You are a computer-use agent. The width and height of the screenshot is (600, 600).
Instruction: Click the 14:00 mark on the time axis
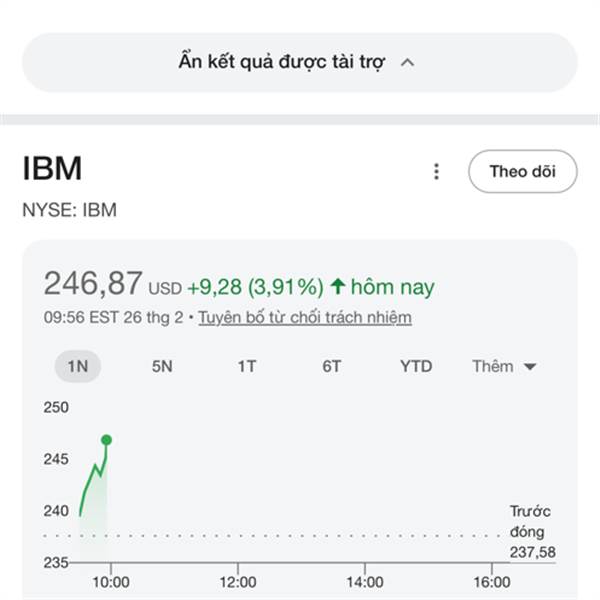[x=365, y=582]
